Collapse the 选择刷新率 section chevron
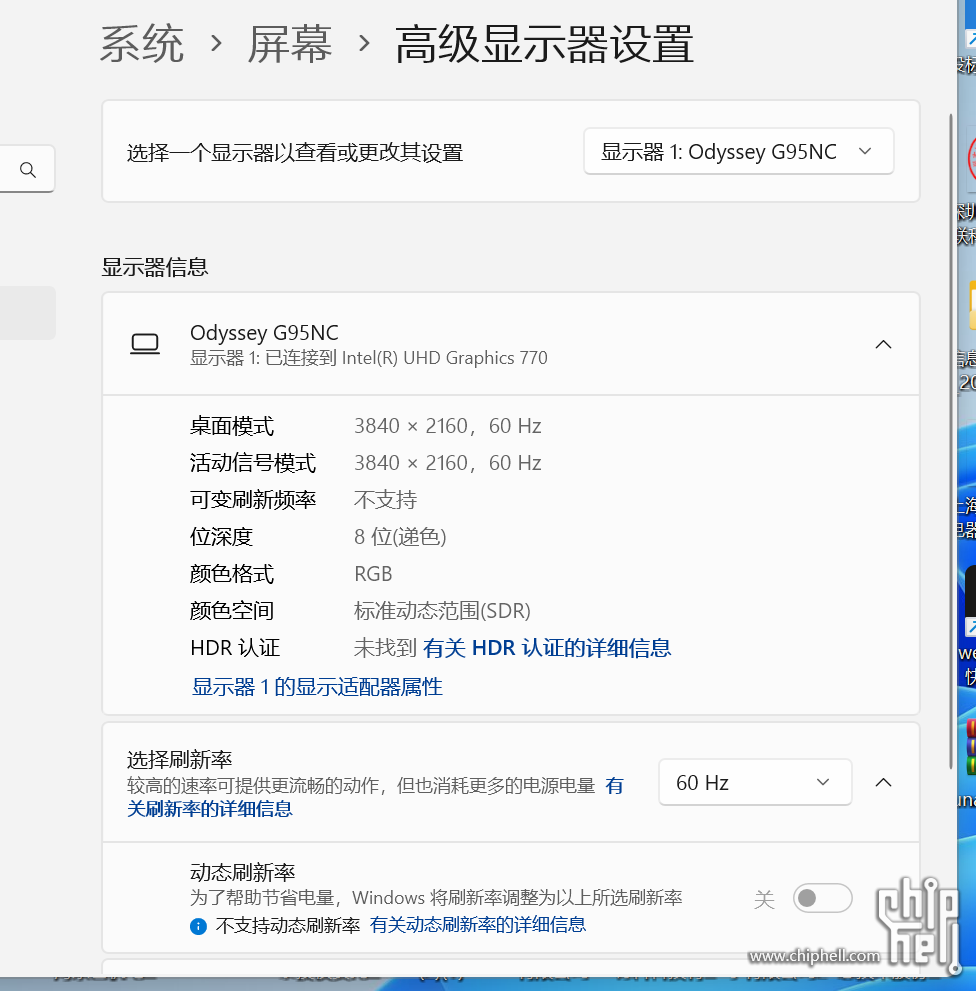 pos(883,782)
